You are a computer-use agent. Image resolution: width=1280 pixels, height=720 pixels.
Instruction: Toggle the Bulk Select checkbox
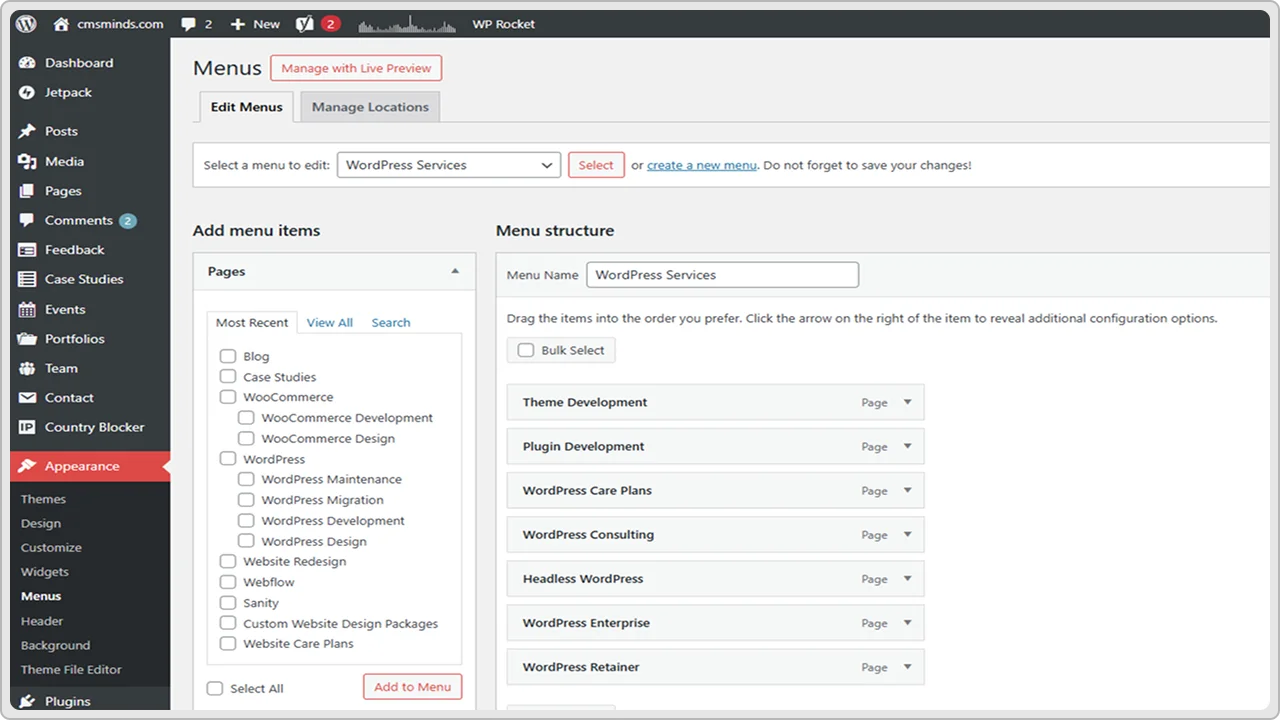[526, 350]
